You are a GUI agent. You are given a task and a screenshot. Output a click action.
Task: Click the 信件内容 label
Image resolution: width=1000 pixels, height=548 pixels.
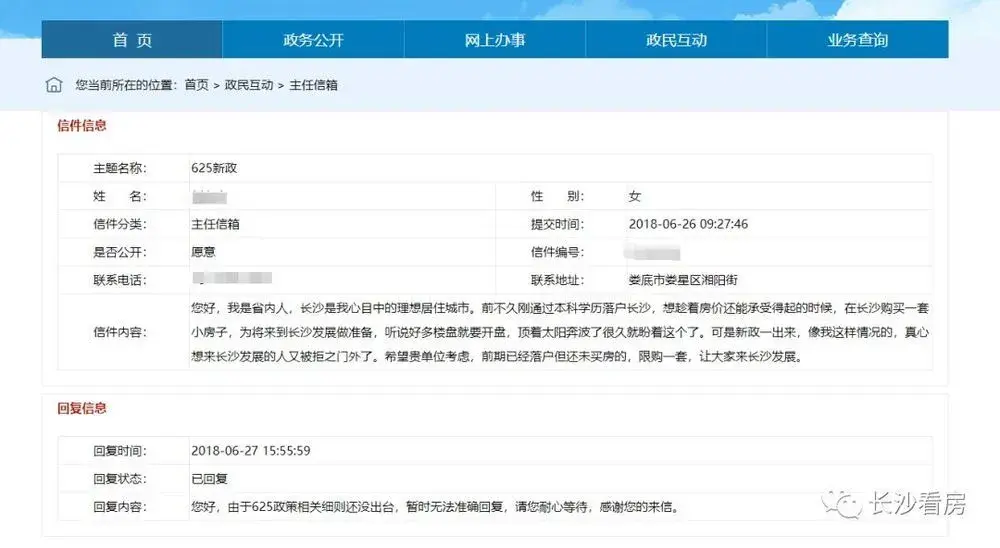pyautogui.click(x=120, y=332)
